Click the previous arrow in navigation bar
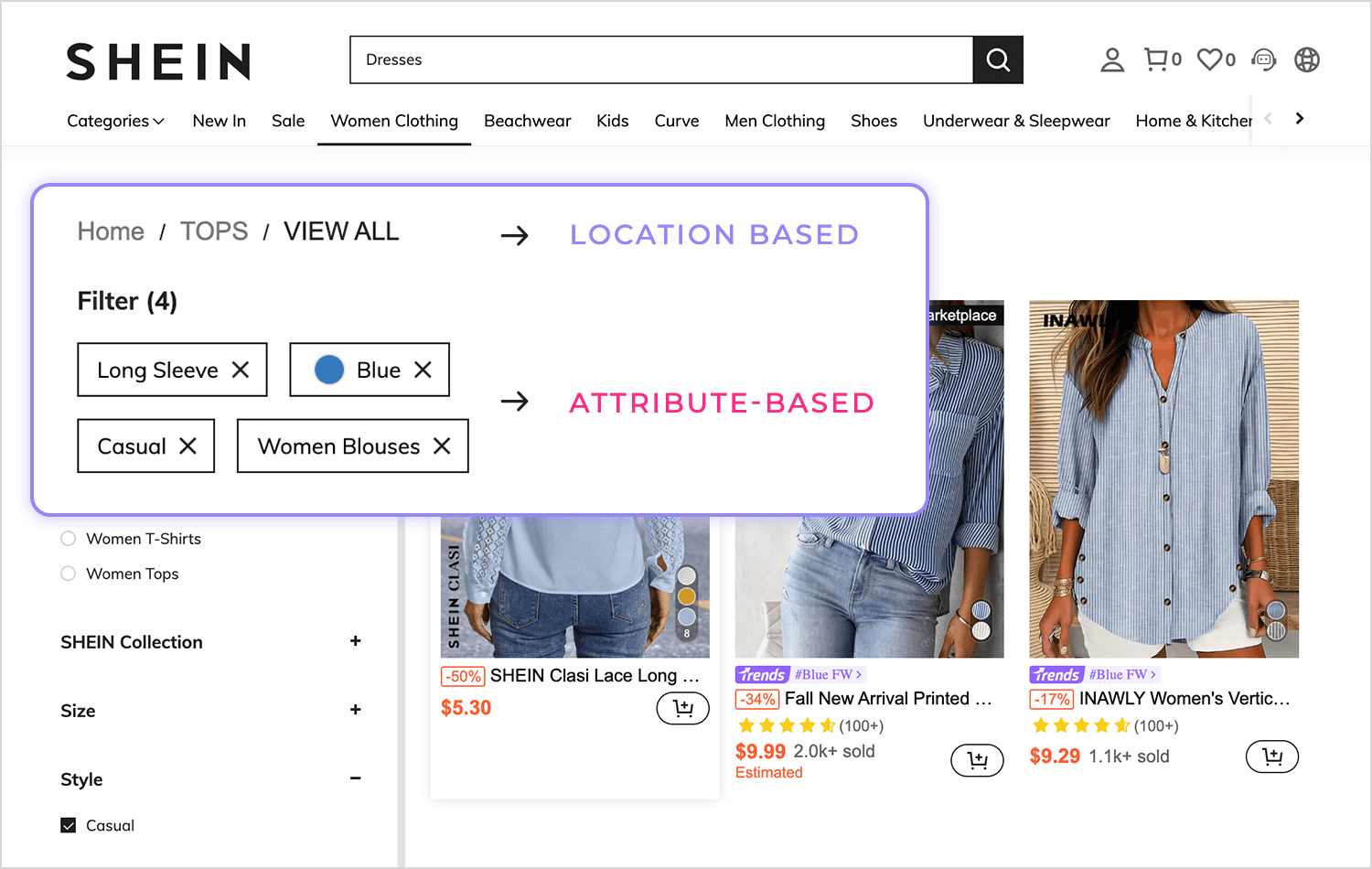Screen dimensions: 1372x869 click(1269, 118)
